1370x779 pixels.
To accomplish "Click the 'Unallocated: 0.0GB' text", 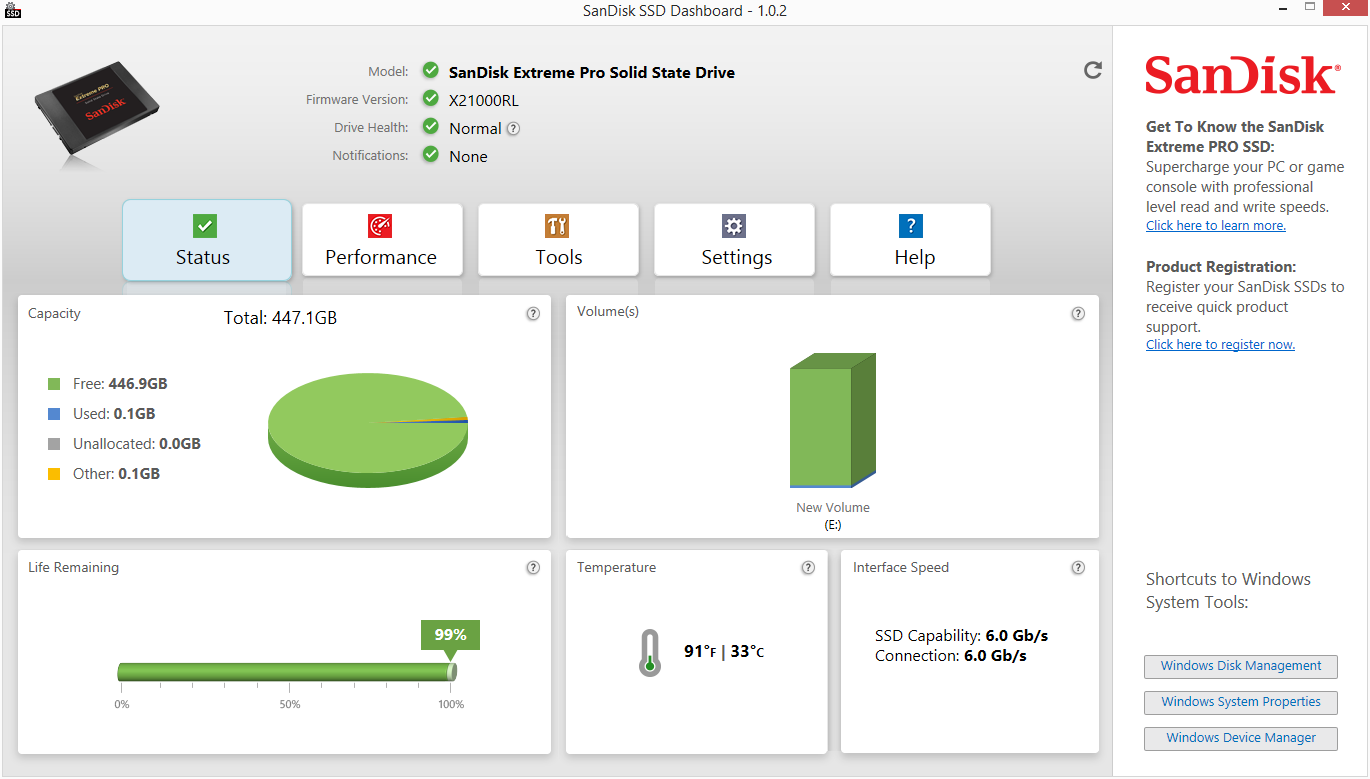I will pos(137,444).
